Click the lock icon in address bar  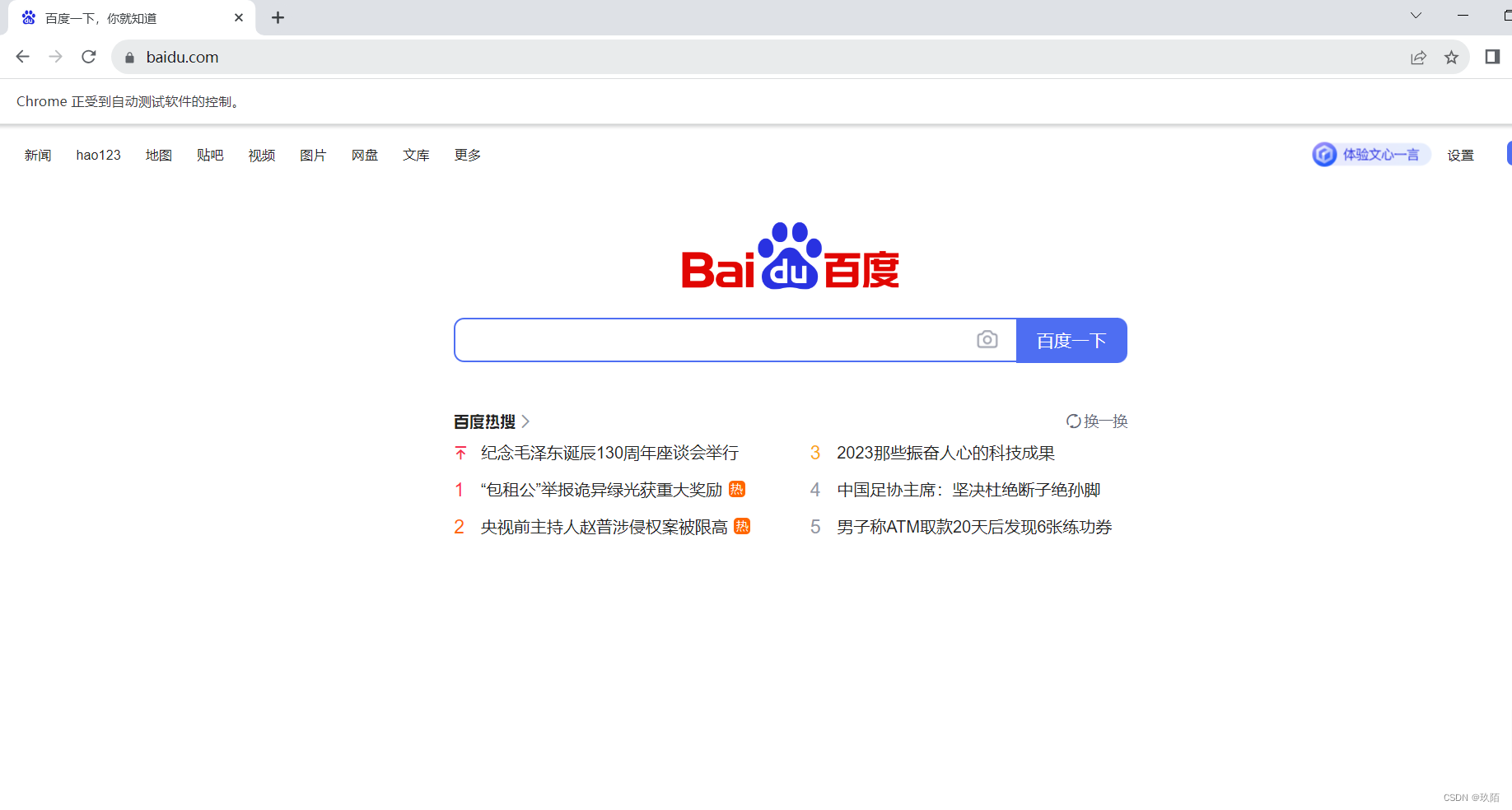pyautogui.click(x=129, y=58)
